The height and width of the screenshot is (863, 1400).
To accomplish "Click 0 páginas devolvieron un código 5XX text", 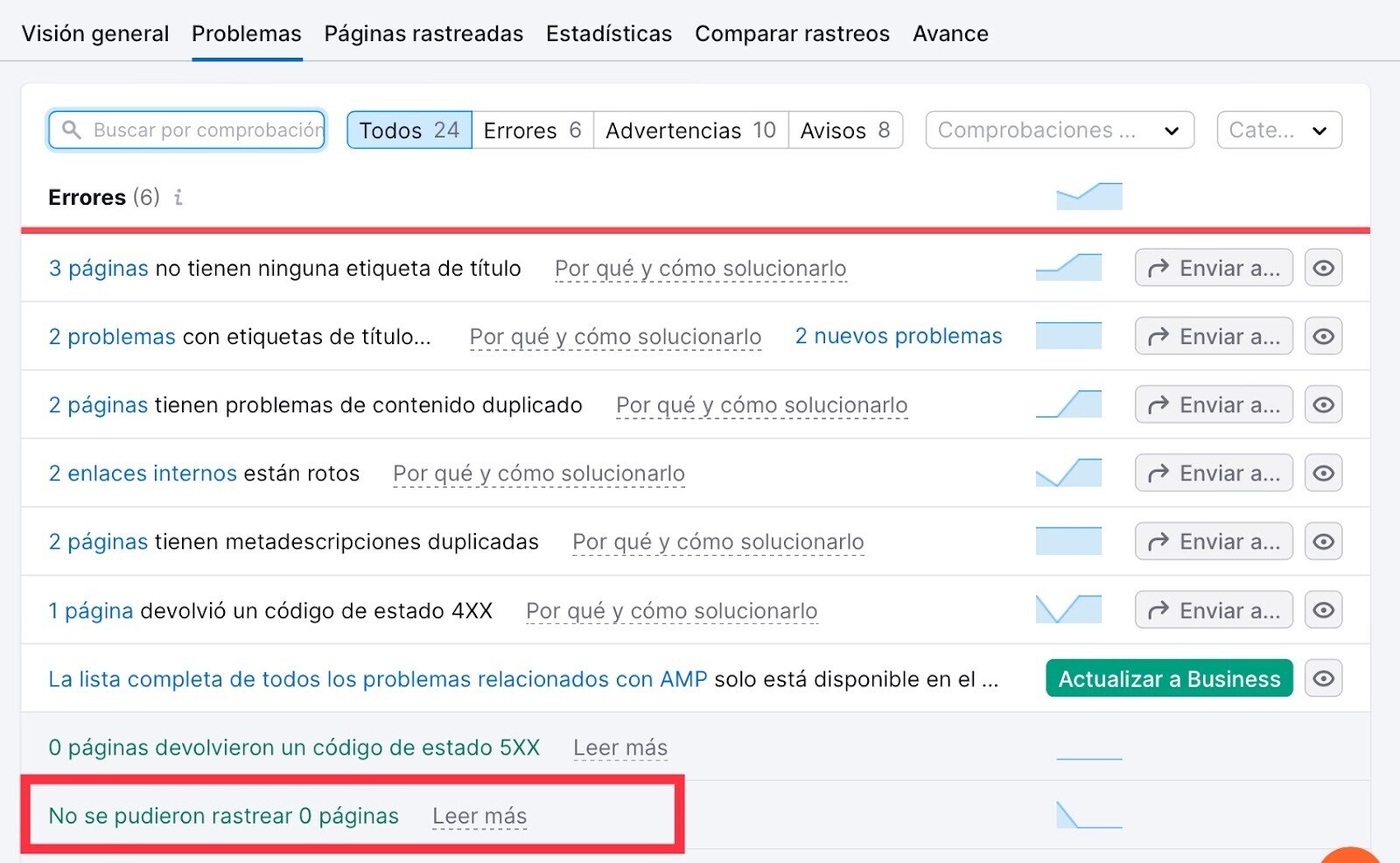I will tap(294, 747).
